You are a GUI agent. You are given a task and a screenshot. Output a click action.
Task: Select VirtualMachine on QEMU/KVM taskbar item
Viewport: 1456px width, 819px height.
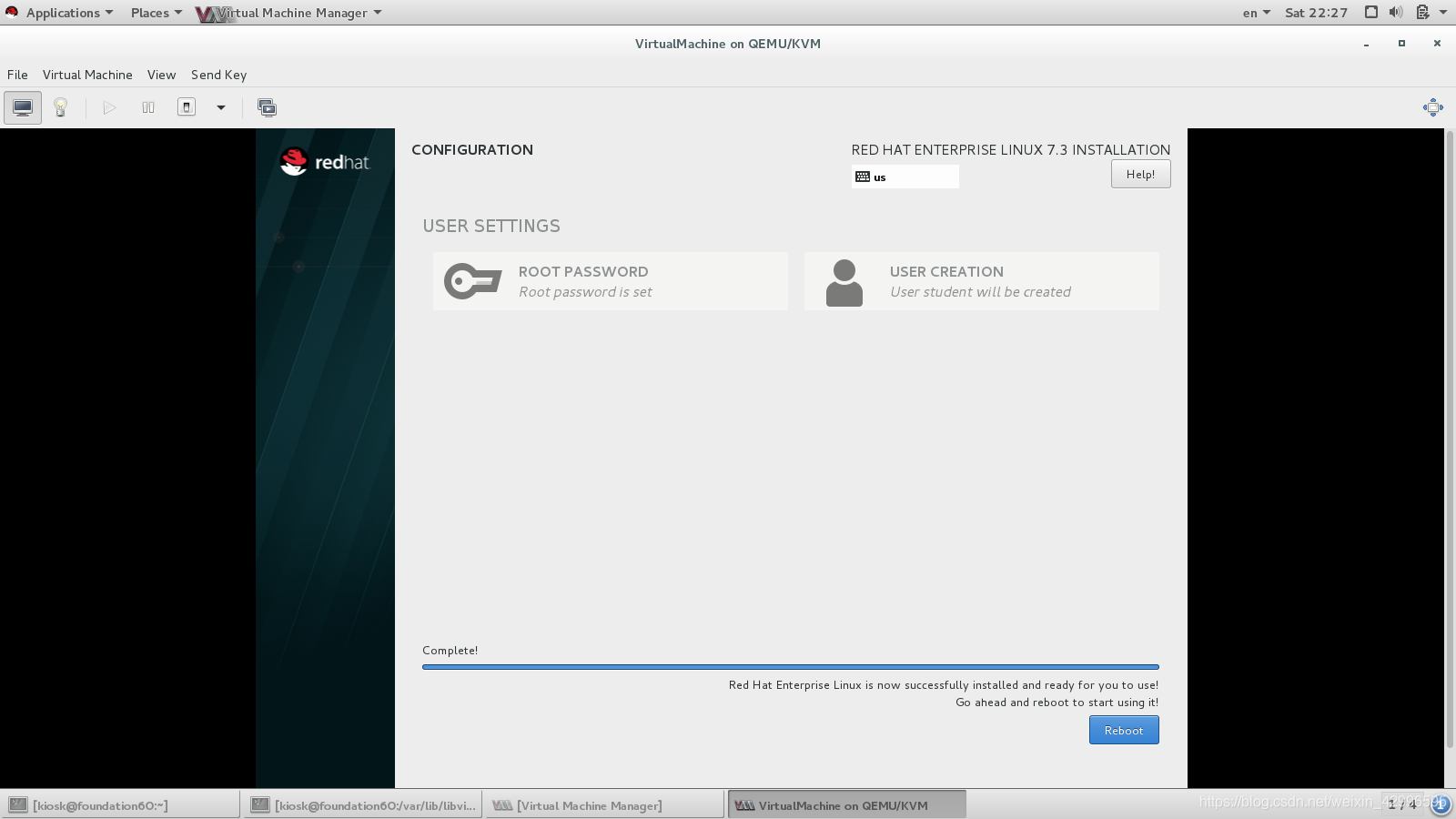pyautogui.click(x=846, y=804)
